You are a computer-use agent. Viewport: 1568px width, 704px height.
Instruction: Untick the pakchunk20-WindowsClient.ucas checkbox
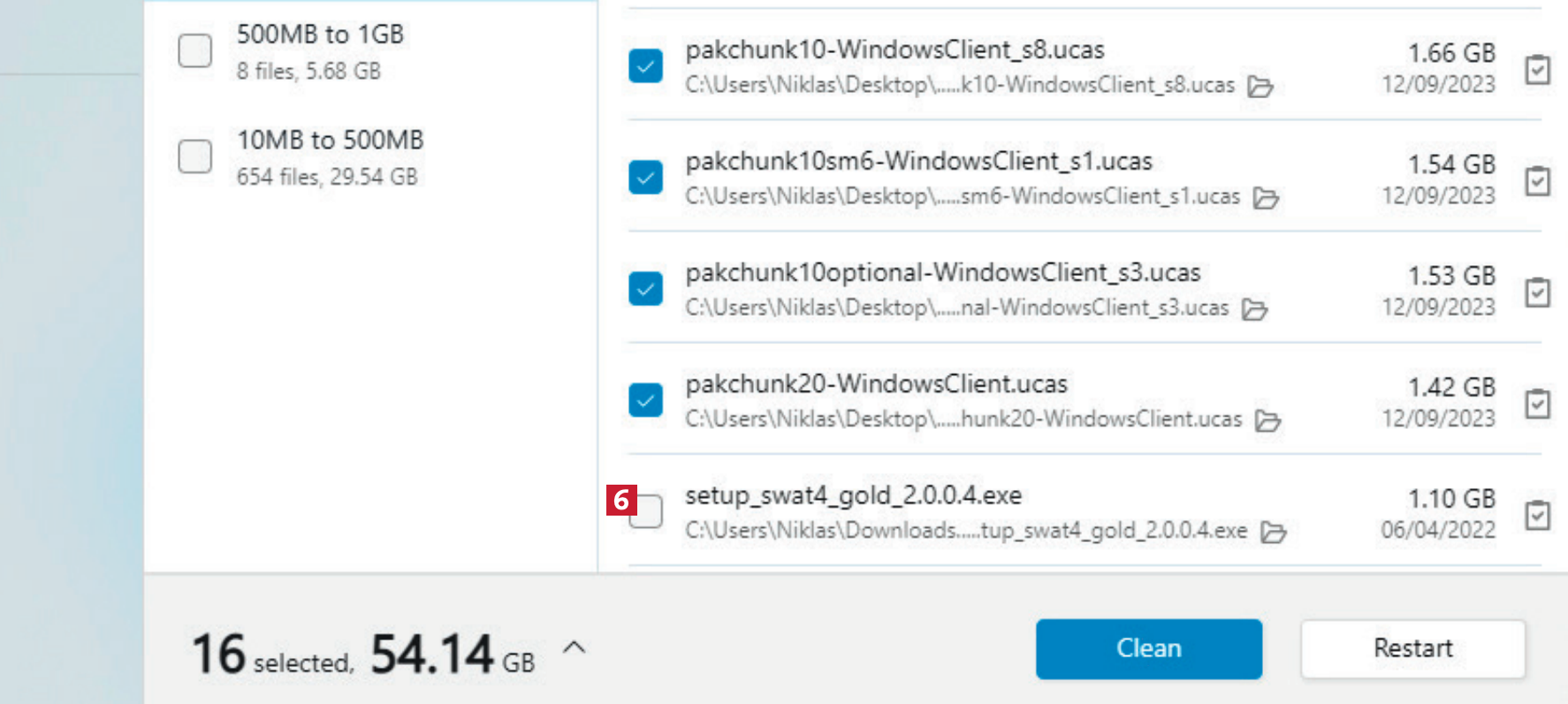point(646,401)
